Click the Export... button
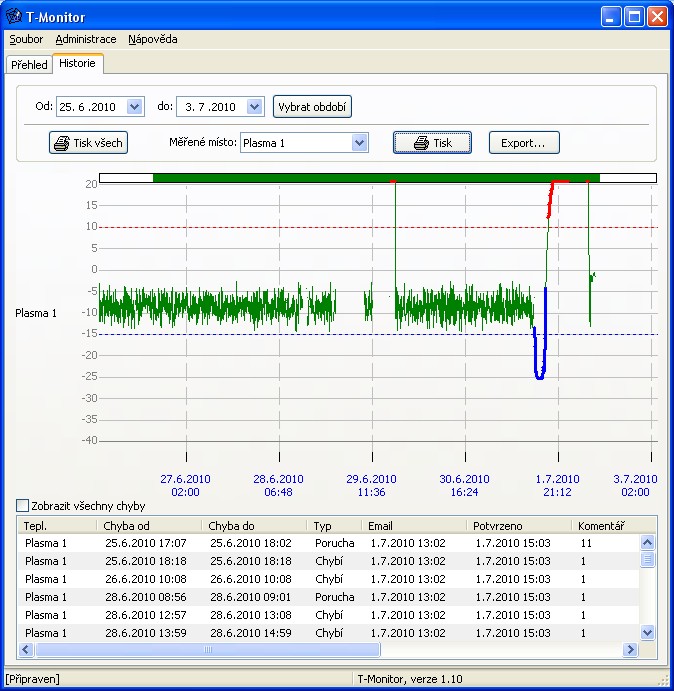This screenshot has width=674, height=691. [x=524, y=143]
